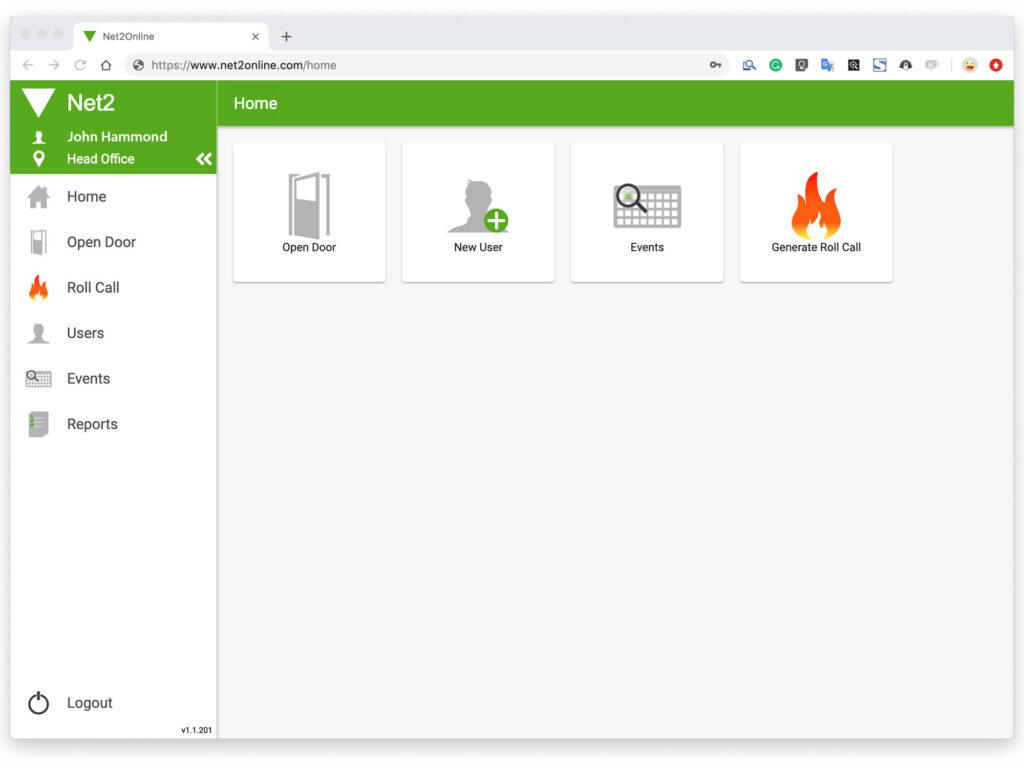Open a new browser tab
Screen dimensions: 1024x768
tap(286, 37)
